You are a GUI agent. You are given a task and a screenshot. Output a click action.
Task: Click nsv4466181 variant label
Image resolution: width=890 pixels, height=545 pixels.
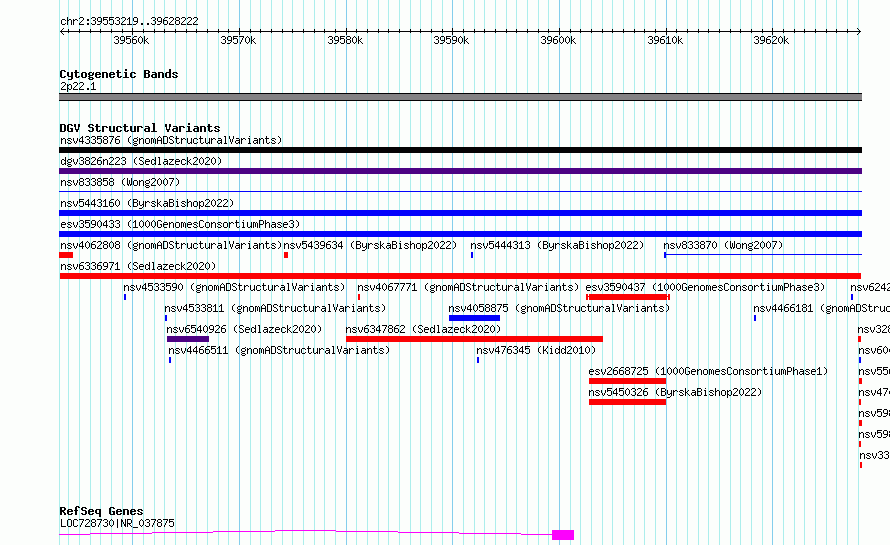tap(821, 308)
